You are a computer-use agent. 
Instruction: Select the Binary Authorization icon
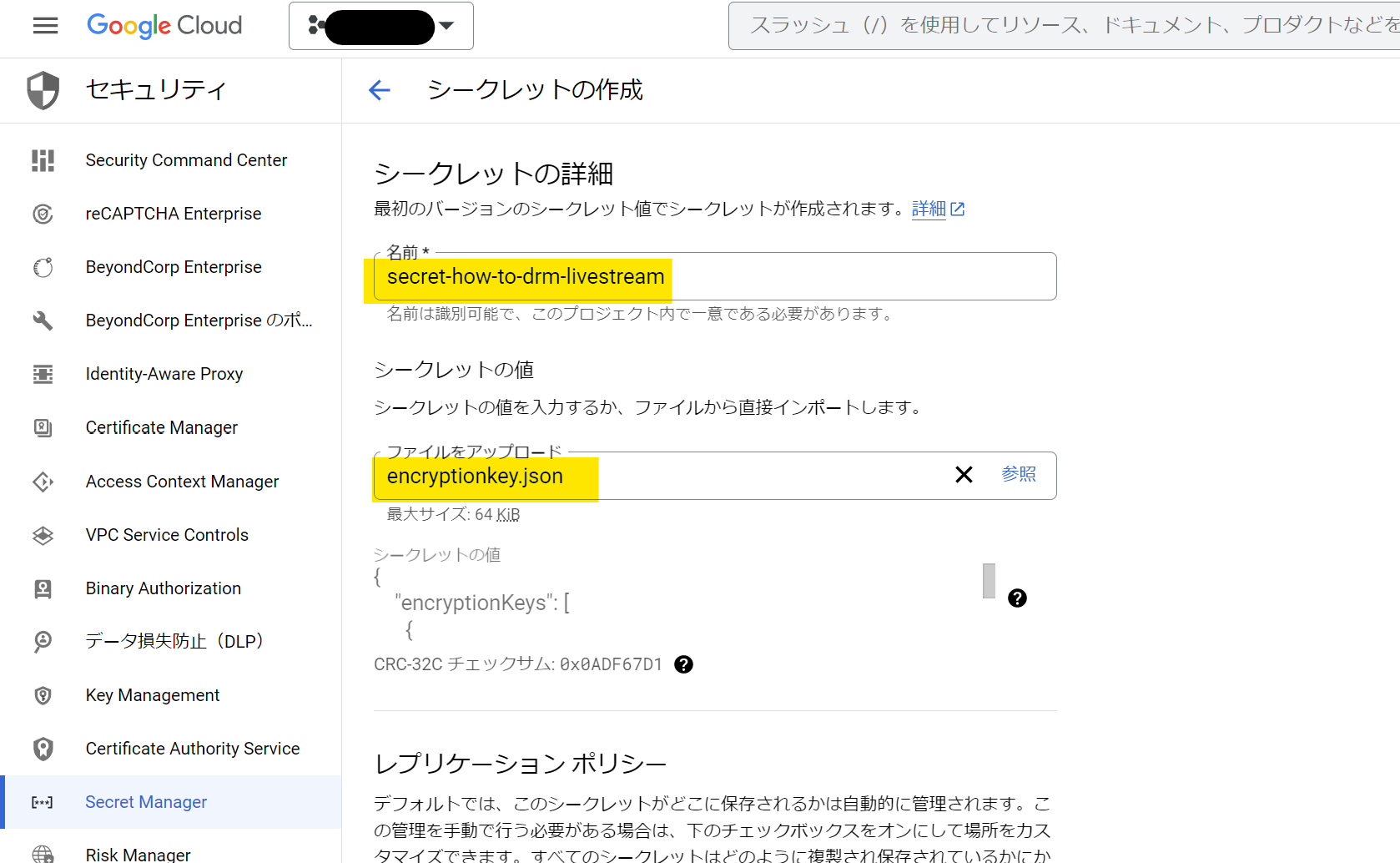(43, 588)
